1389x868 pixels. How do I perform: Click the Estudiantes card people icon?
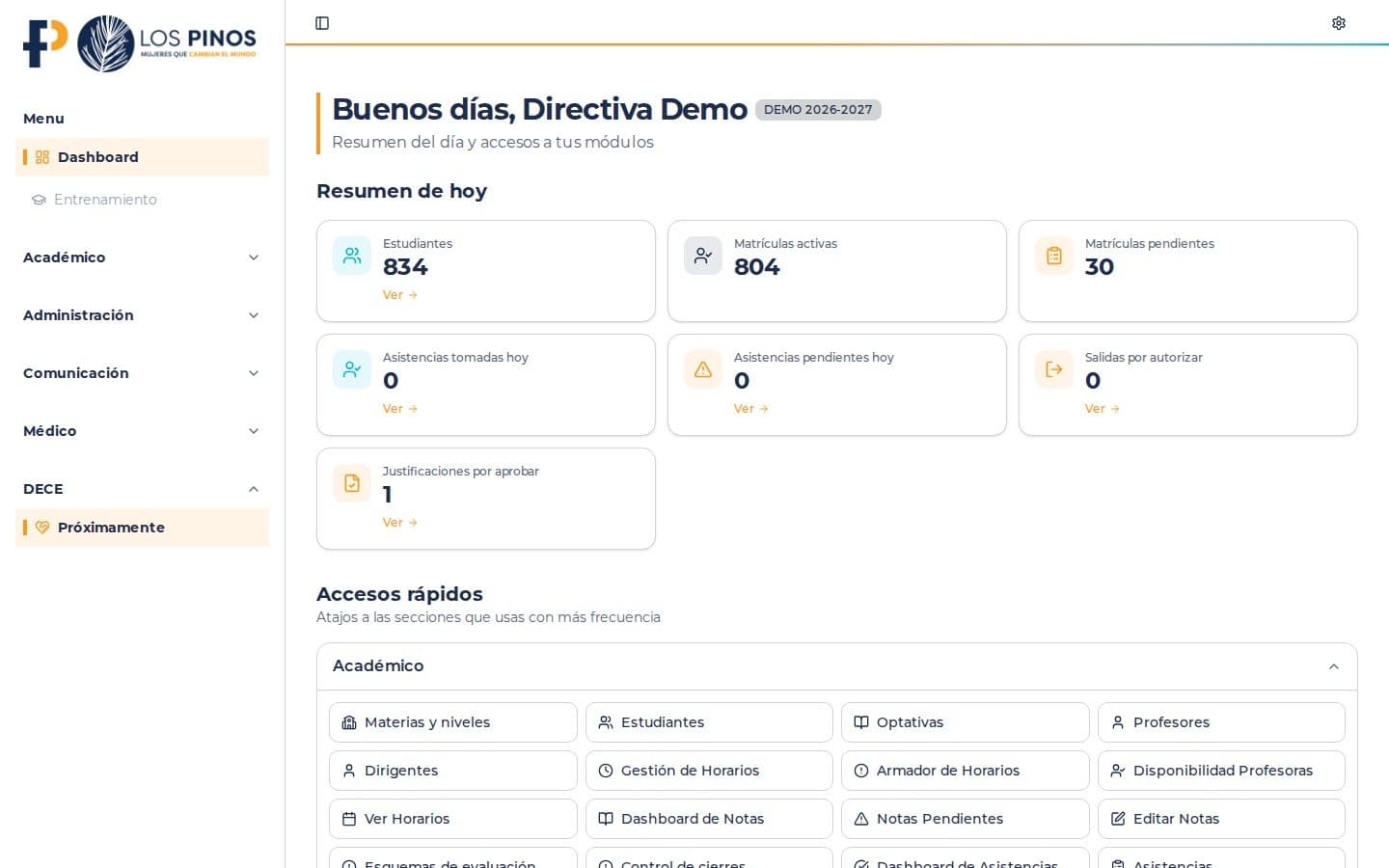tap(352, 256)
